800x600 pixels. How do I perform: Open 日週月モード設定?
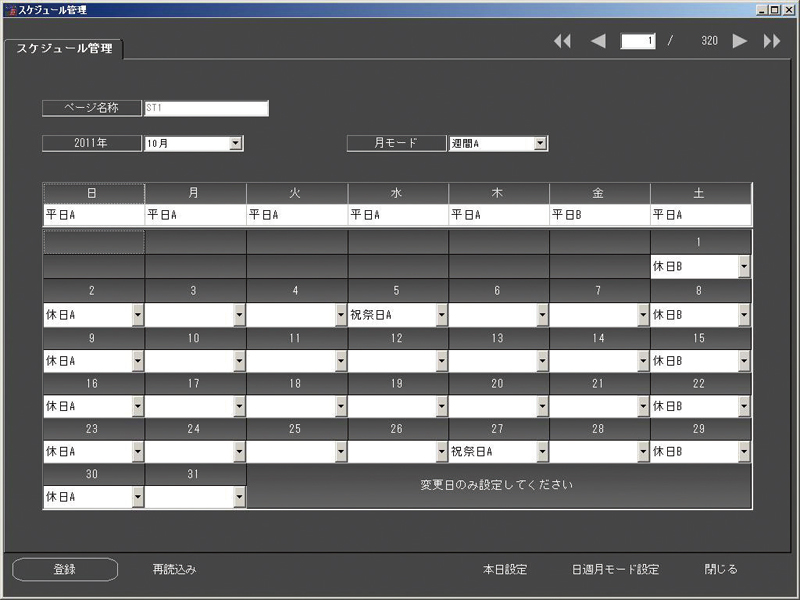[x=615, y=569]
